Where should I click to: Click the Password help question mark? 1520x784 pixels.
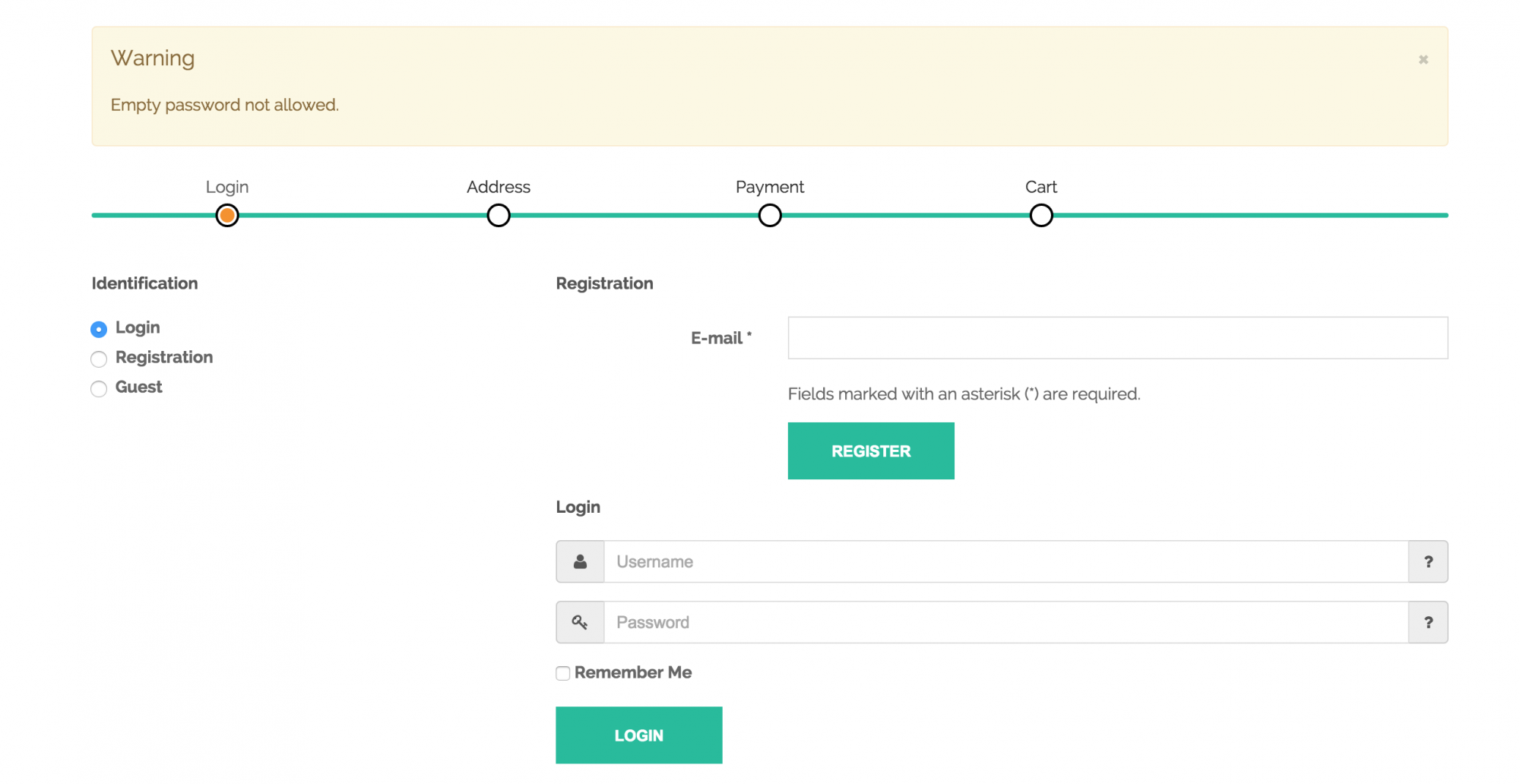(1428, 622)
